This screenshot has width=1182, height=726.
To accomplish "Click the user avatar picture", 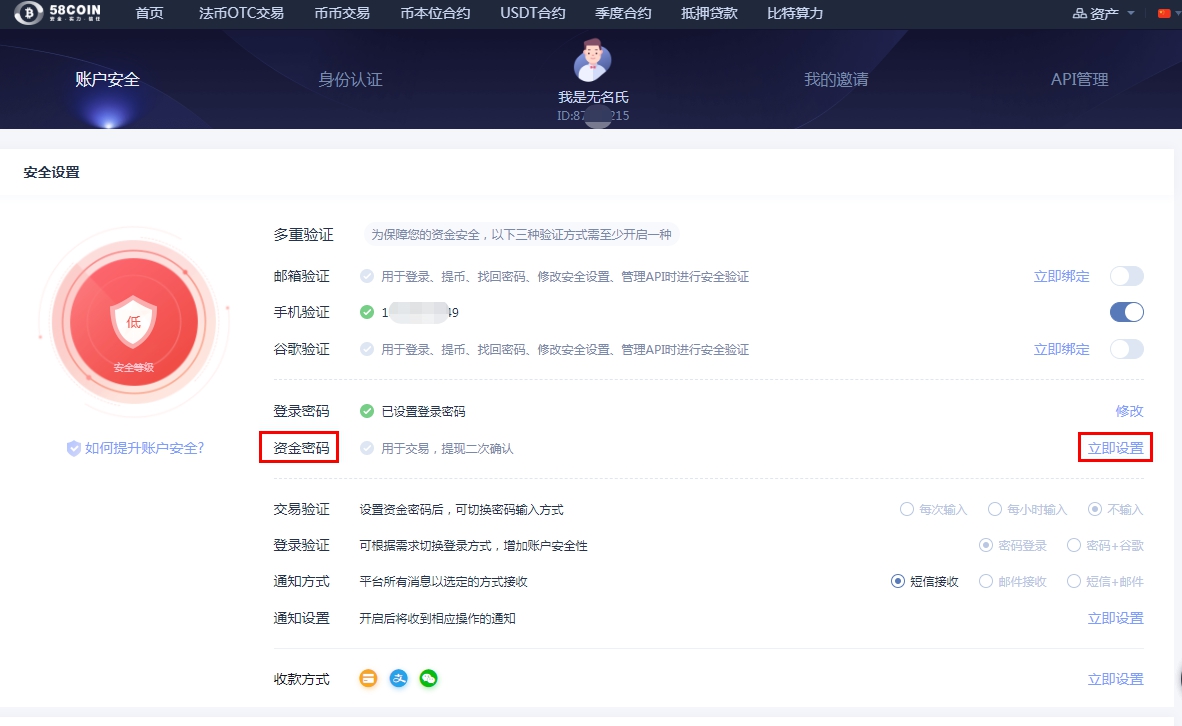I will (593, 61).
